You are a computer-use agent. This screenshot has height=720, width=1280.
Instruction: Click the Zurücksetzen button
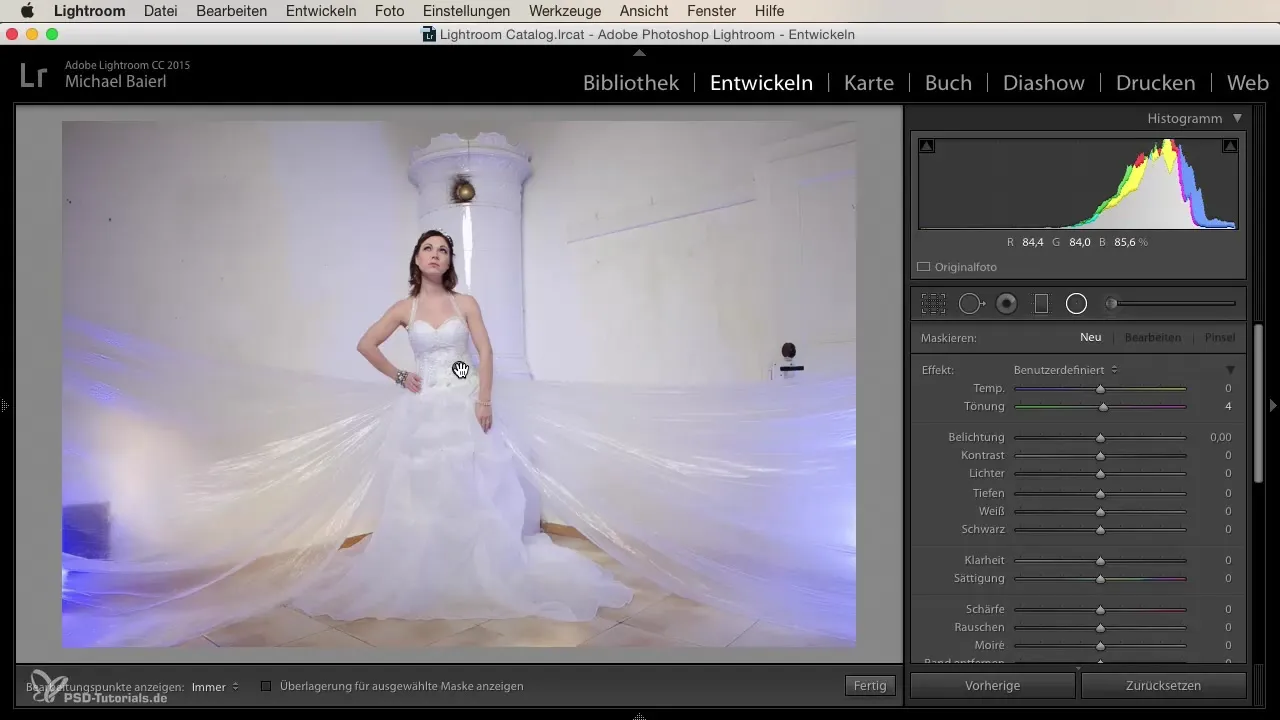tap(1164, 686)
